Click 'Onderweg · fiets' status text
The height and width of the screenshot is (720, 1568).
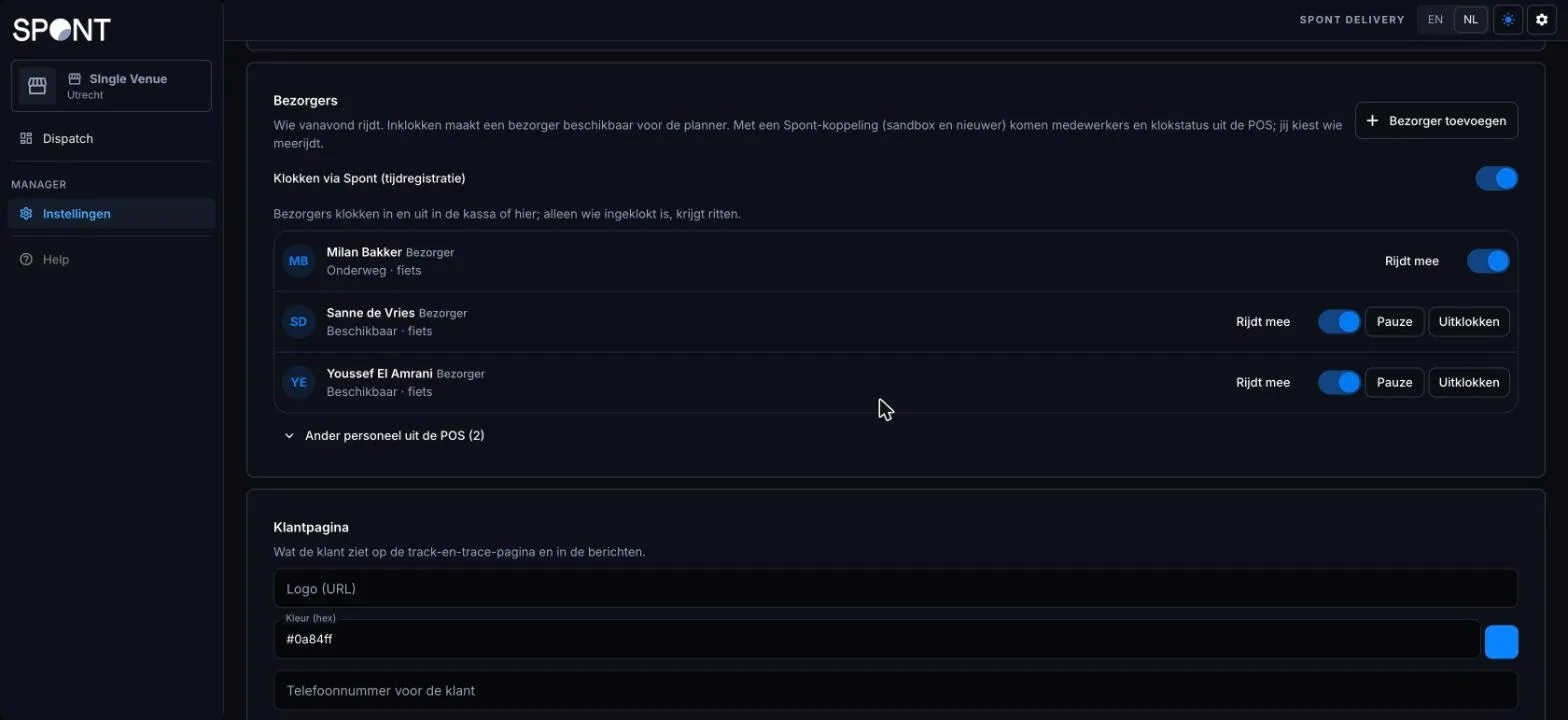tap(374, 271)
